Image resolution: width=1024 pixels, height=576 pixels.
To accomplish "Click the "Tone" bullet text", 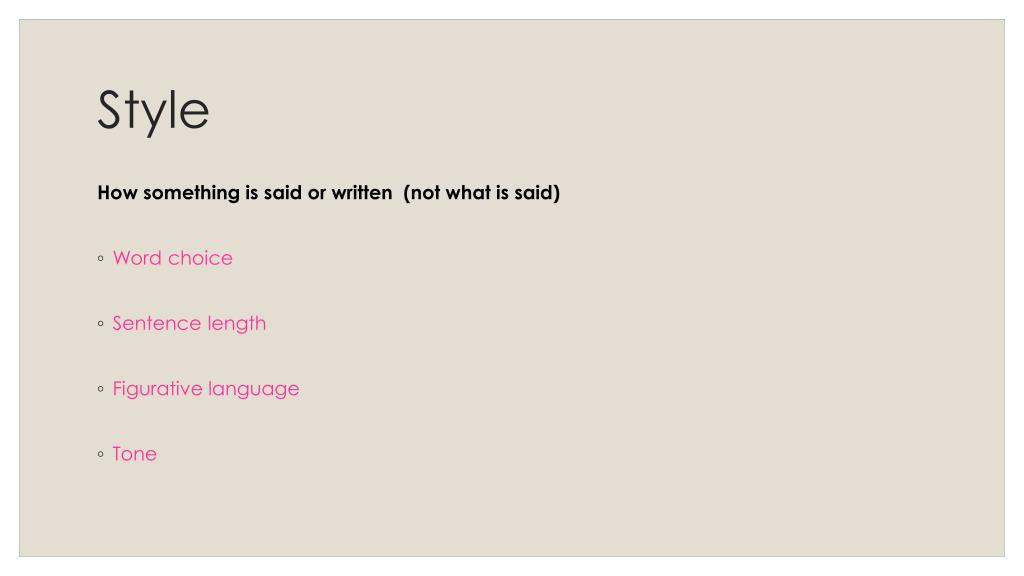I will point(135,454).
